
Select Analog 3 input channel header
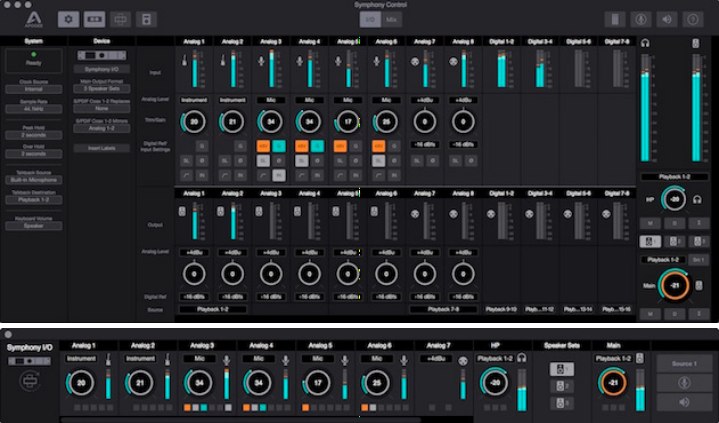coord(271,41)
